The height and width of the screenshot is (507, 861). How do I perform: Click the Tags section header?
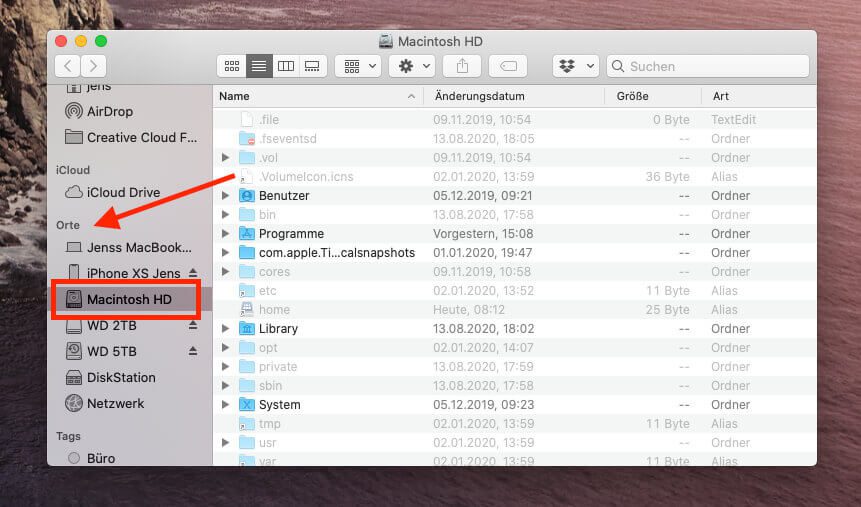[68, 436]
